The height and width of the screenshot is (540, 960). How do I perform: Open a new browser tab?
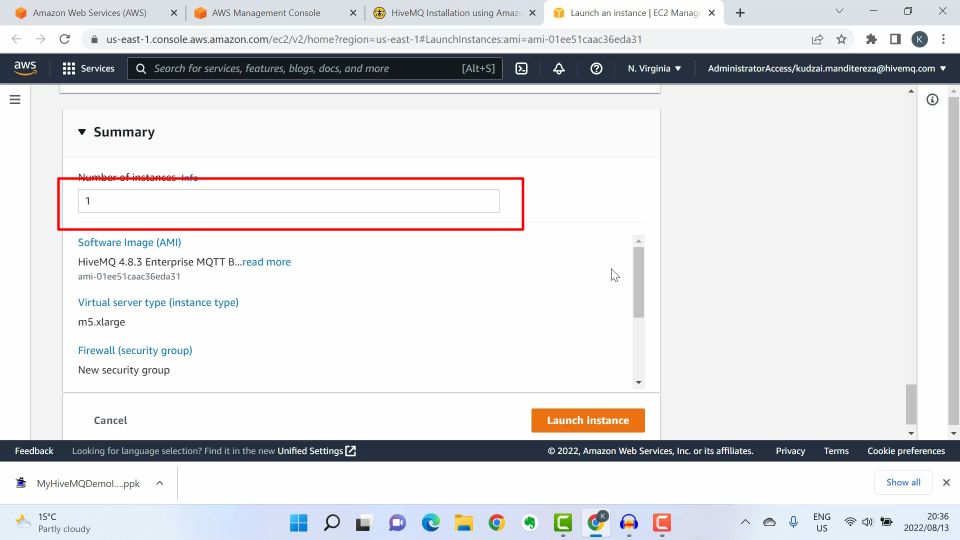pyautogui.click(x=740, y=13)
